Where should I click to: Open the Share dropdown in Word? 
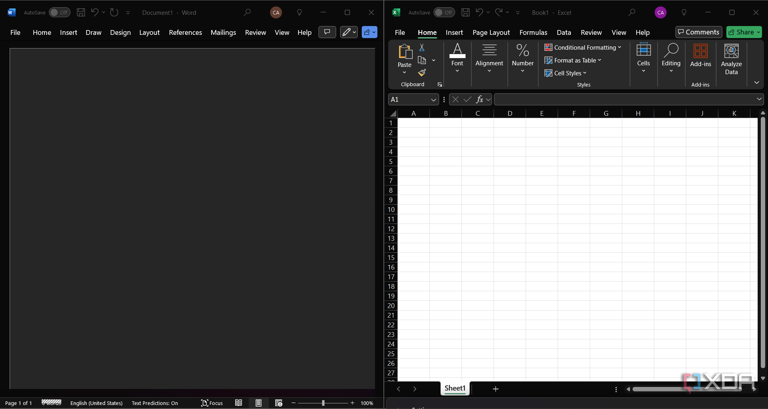(369, 32)
